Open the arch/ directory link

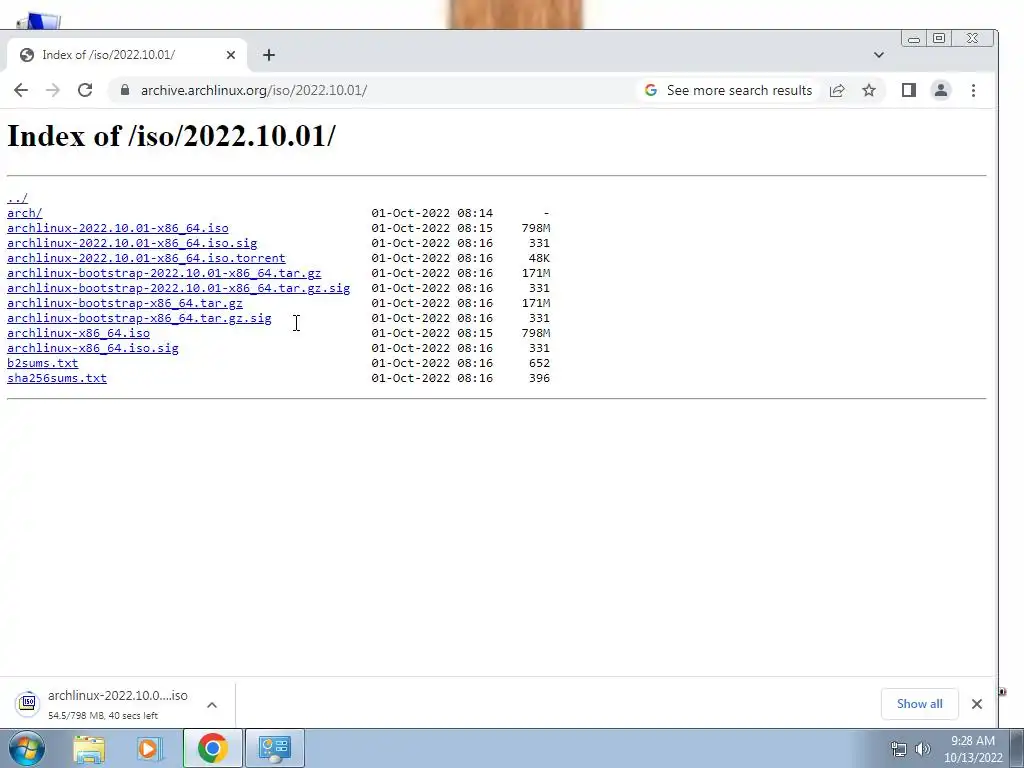pos(25,213)
